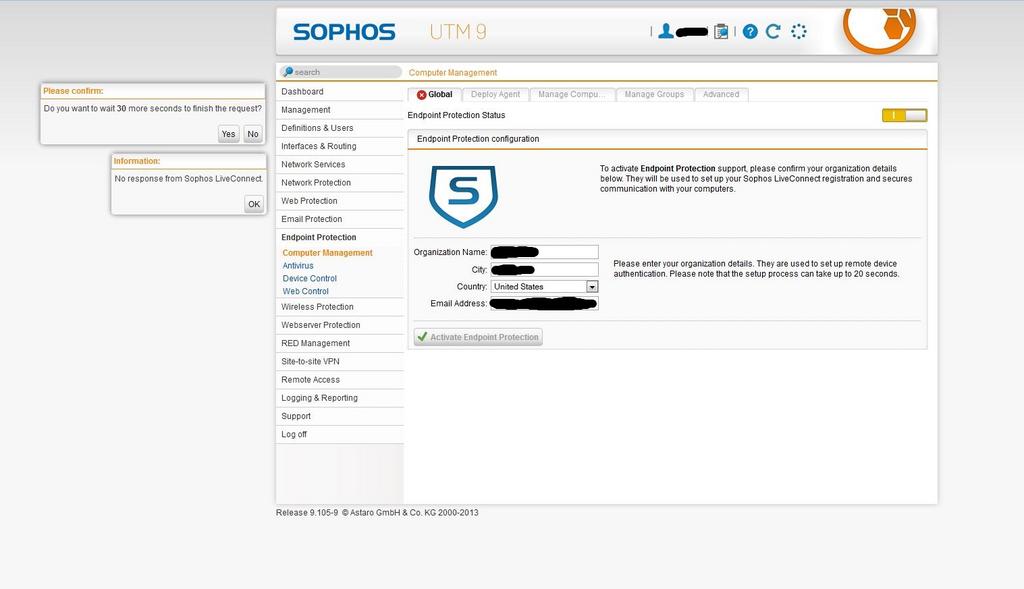Click the Sophos shield emblem
Image resolution: width=1024 pixels, height=589 pixels.
463,196
